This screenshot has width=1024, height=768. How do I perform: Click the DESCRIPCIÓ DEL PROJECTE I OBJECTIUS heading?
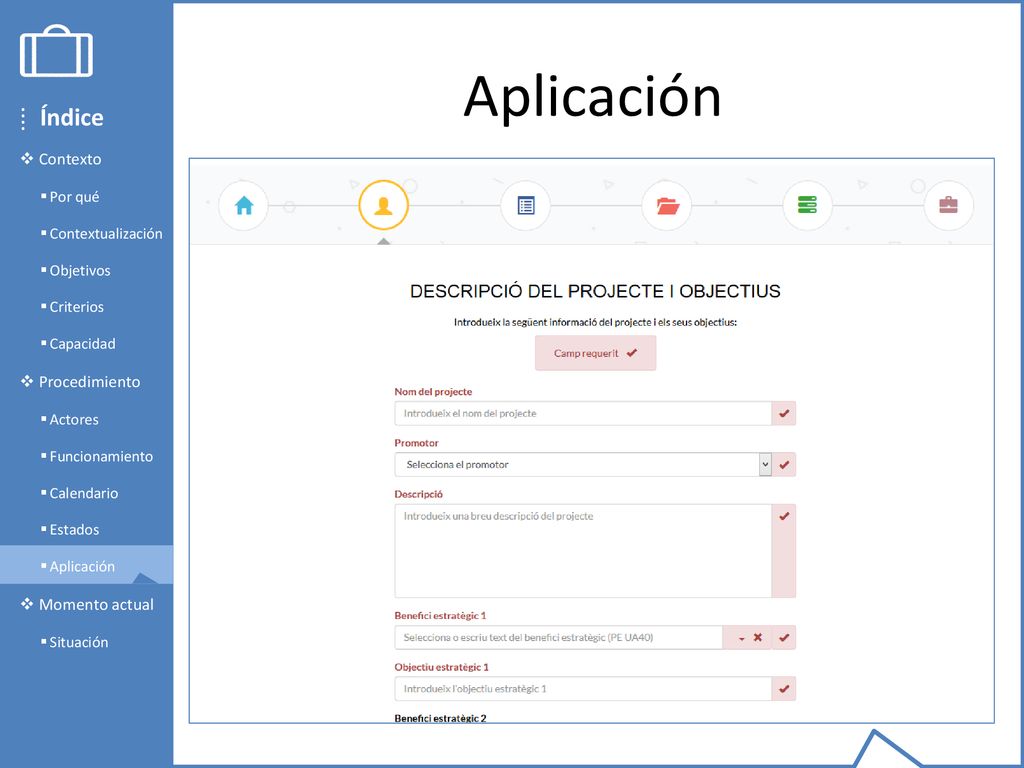pos(595,291)
